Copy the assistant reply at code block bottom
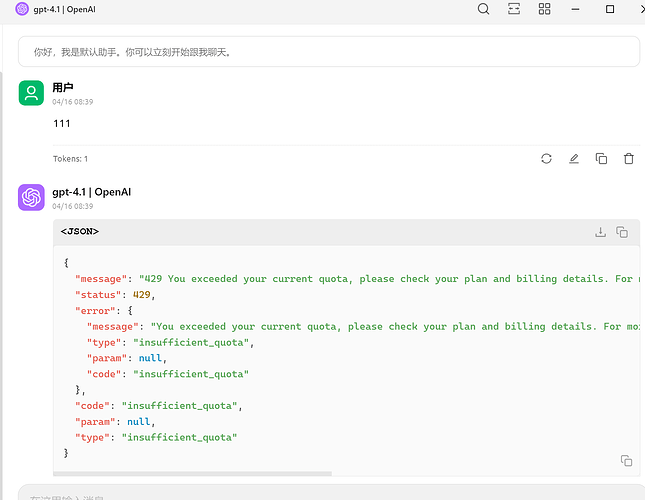Image resolution: width=645 pixels, height=500 pixels. tap(626, 461)
